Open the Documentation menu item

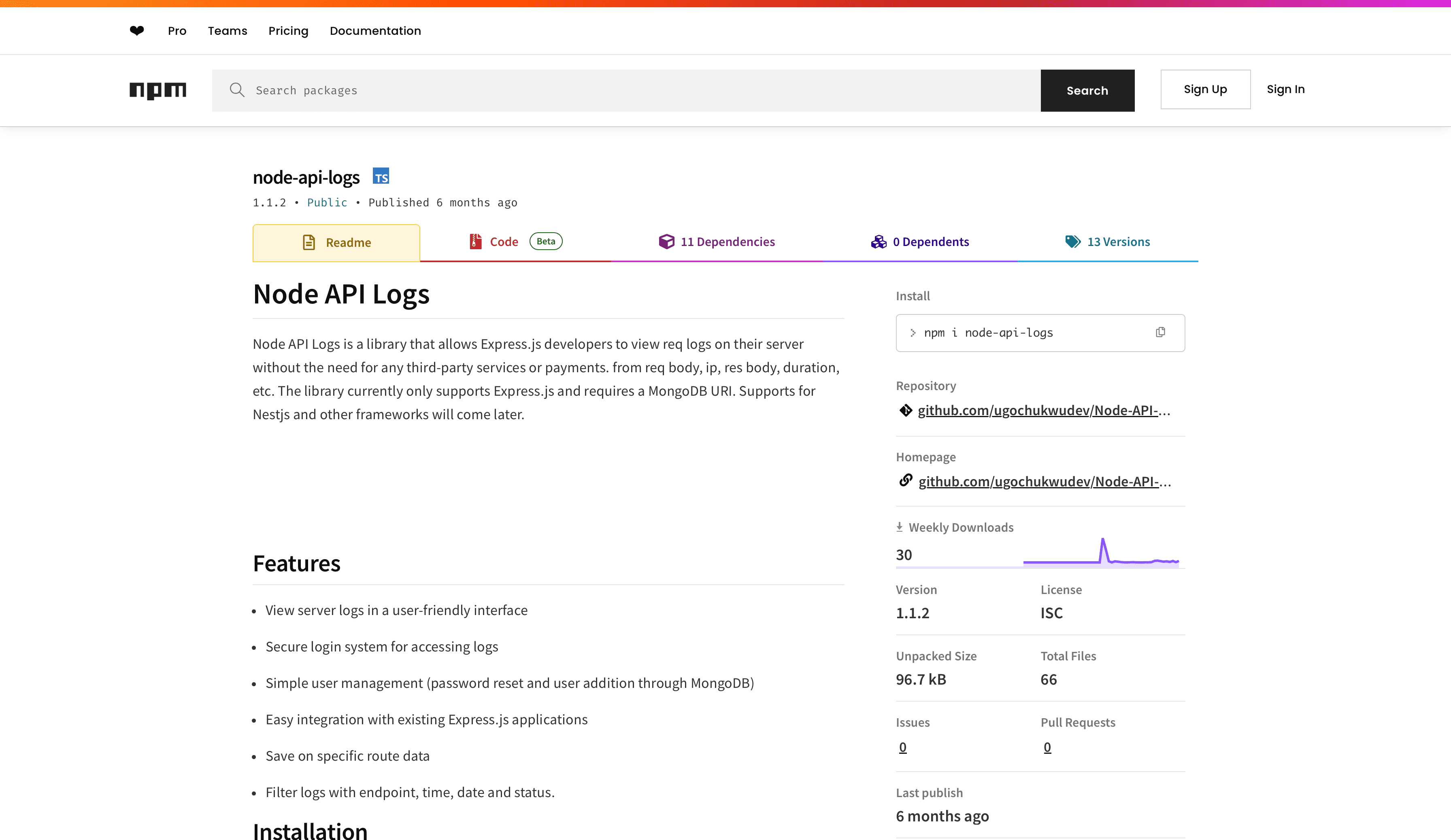(x=375, y=30)
